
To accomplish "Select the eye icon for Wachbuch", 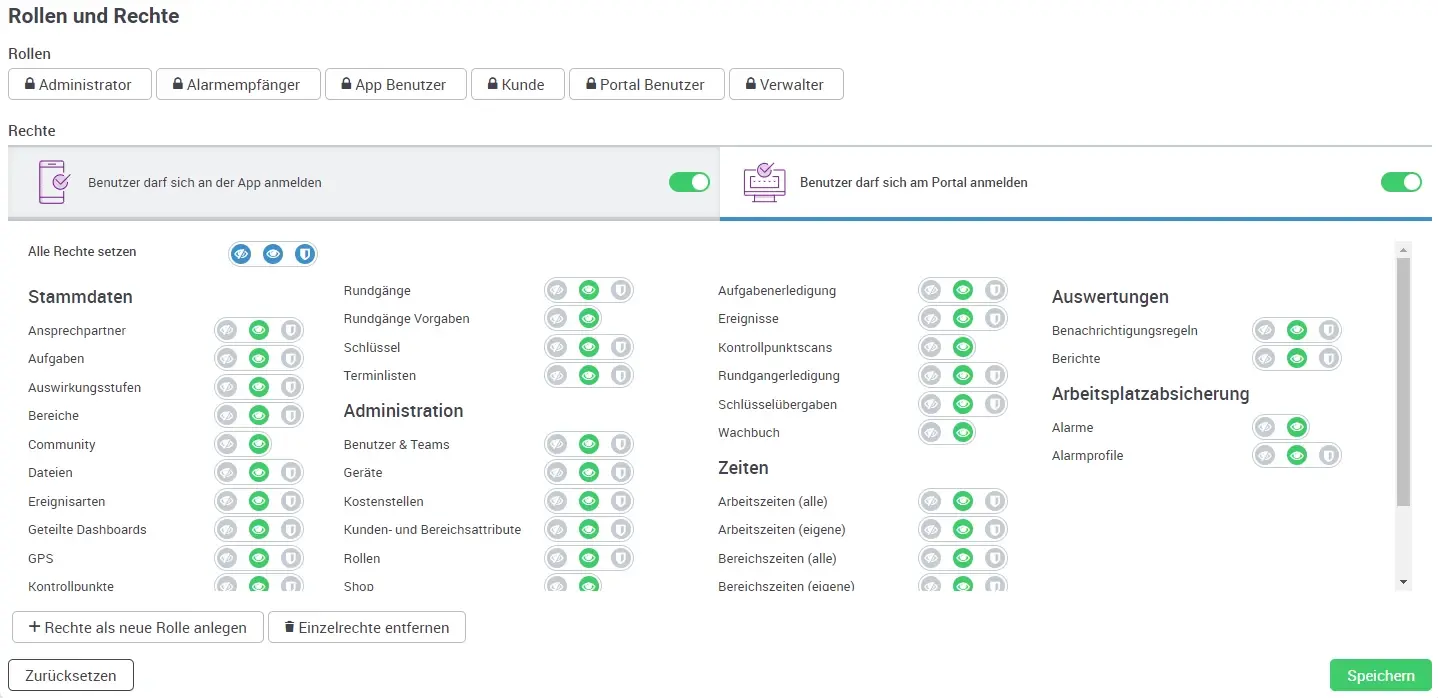I will [x=962, y=432].
